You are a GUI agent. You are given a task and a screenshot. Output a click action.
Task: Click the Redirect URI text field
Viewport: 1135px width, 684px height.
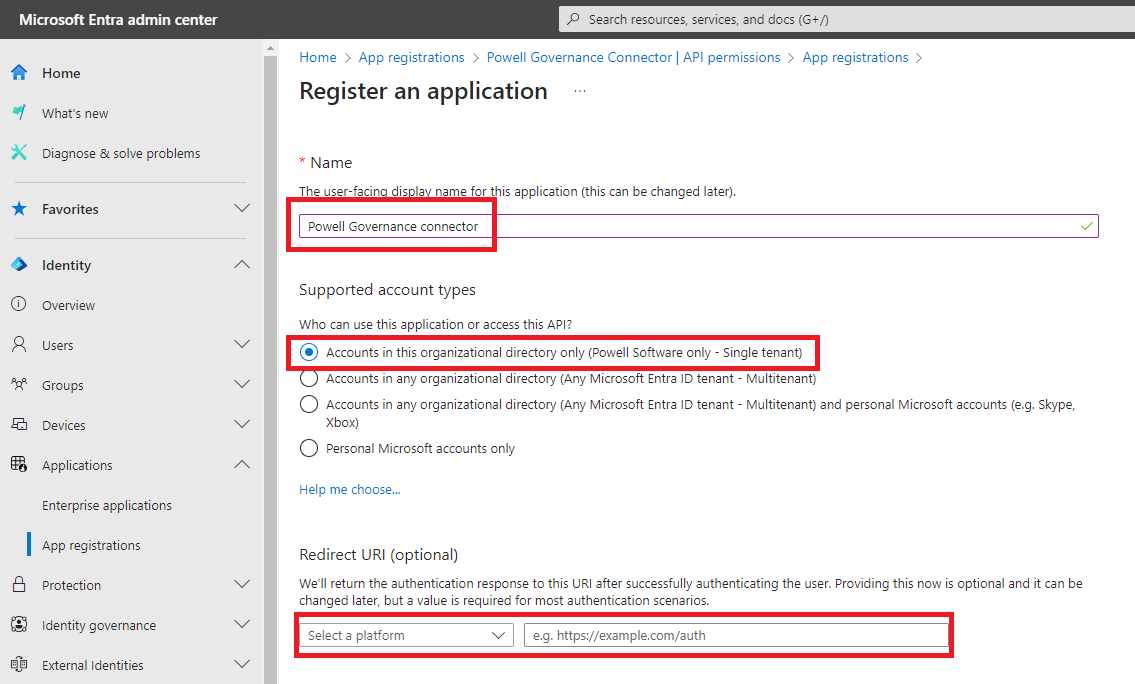[x=736, y=636]
